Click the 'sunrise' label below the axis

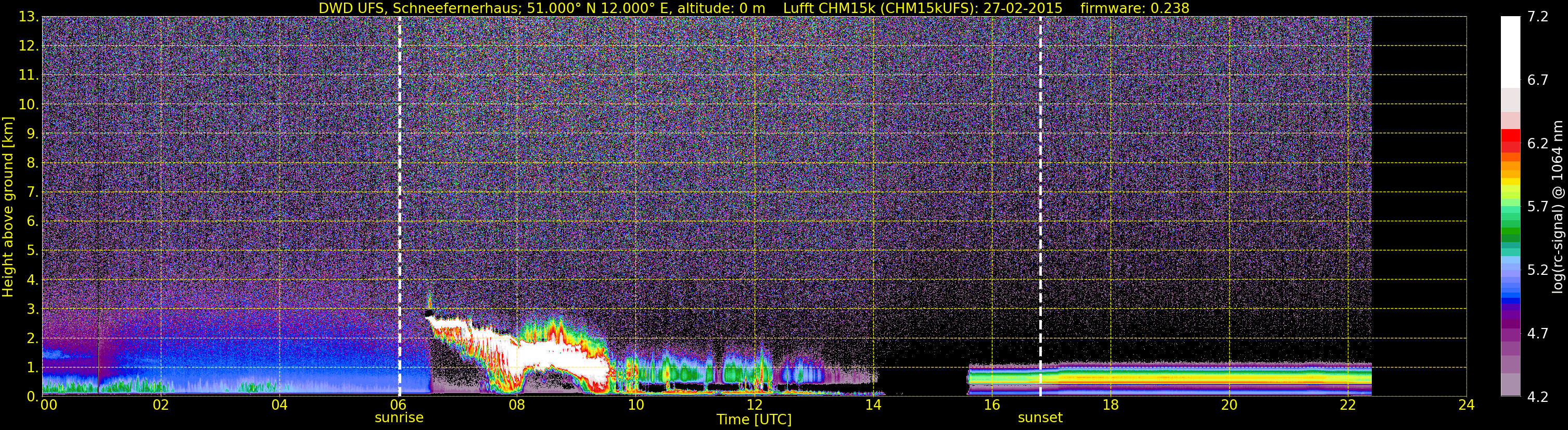(x=399, y=418)
